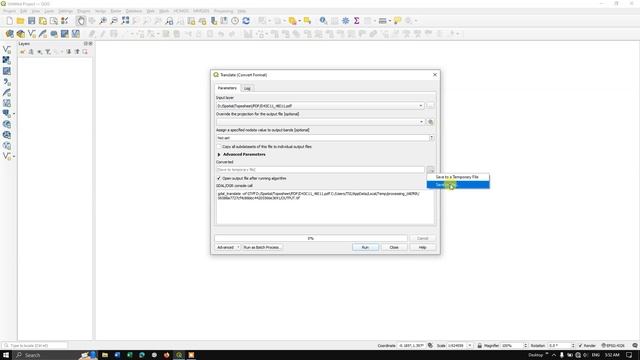Viewport: 640px width, 360px height.
Task: Click the EPSG:4326 CRS button
Action: (x=613, y=345)
